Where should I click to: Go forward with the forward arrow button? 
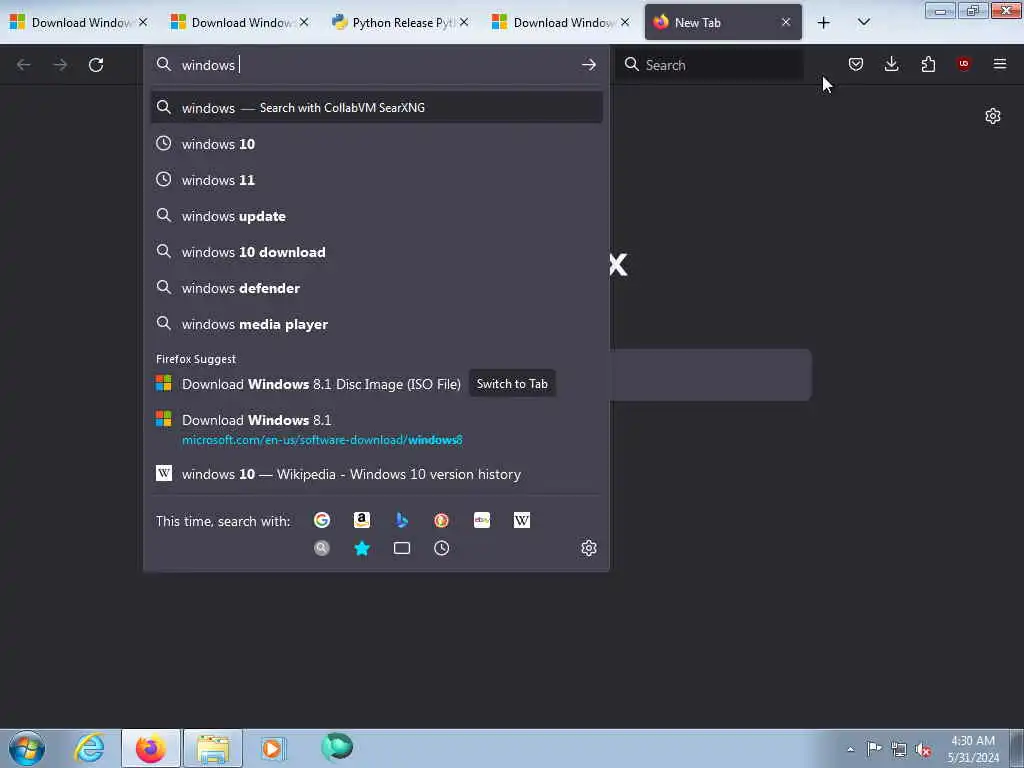pyautogui.click(x=60, y=65)
